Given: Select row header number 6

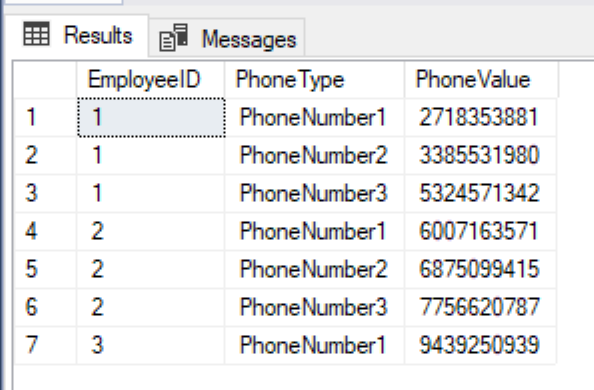Looking at the screenshot, I should 45,307.
